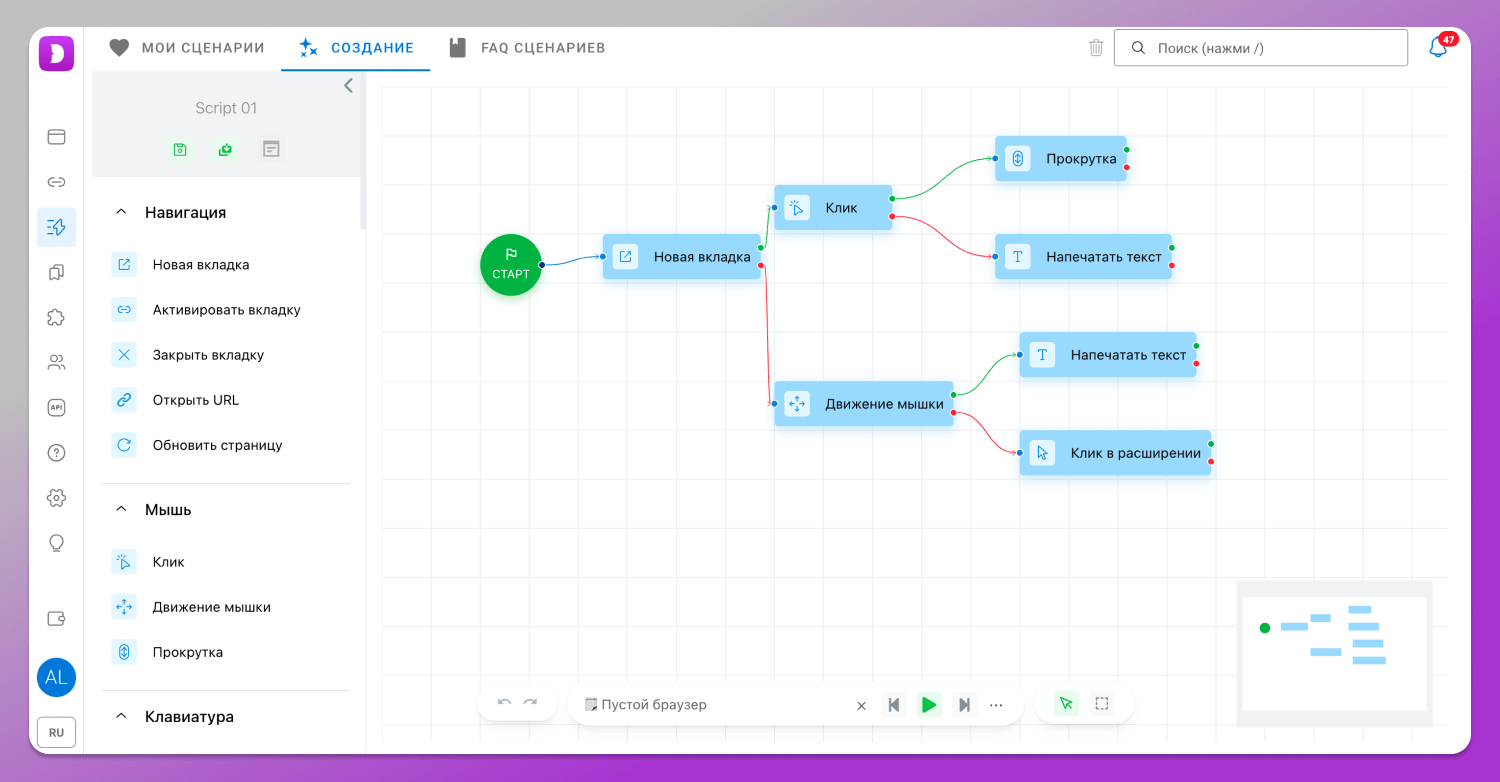Collapse the Навигация section
The width and height of the screenshot is (1500, 782).
(121, 212)
